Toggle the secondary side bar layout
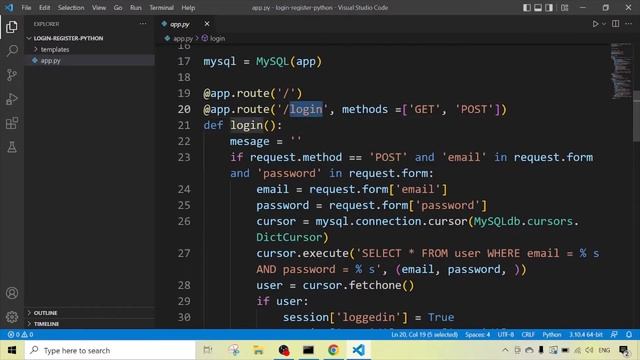 549,8
